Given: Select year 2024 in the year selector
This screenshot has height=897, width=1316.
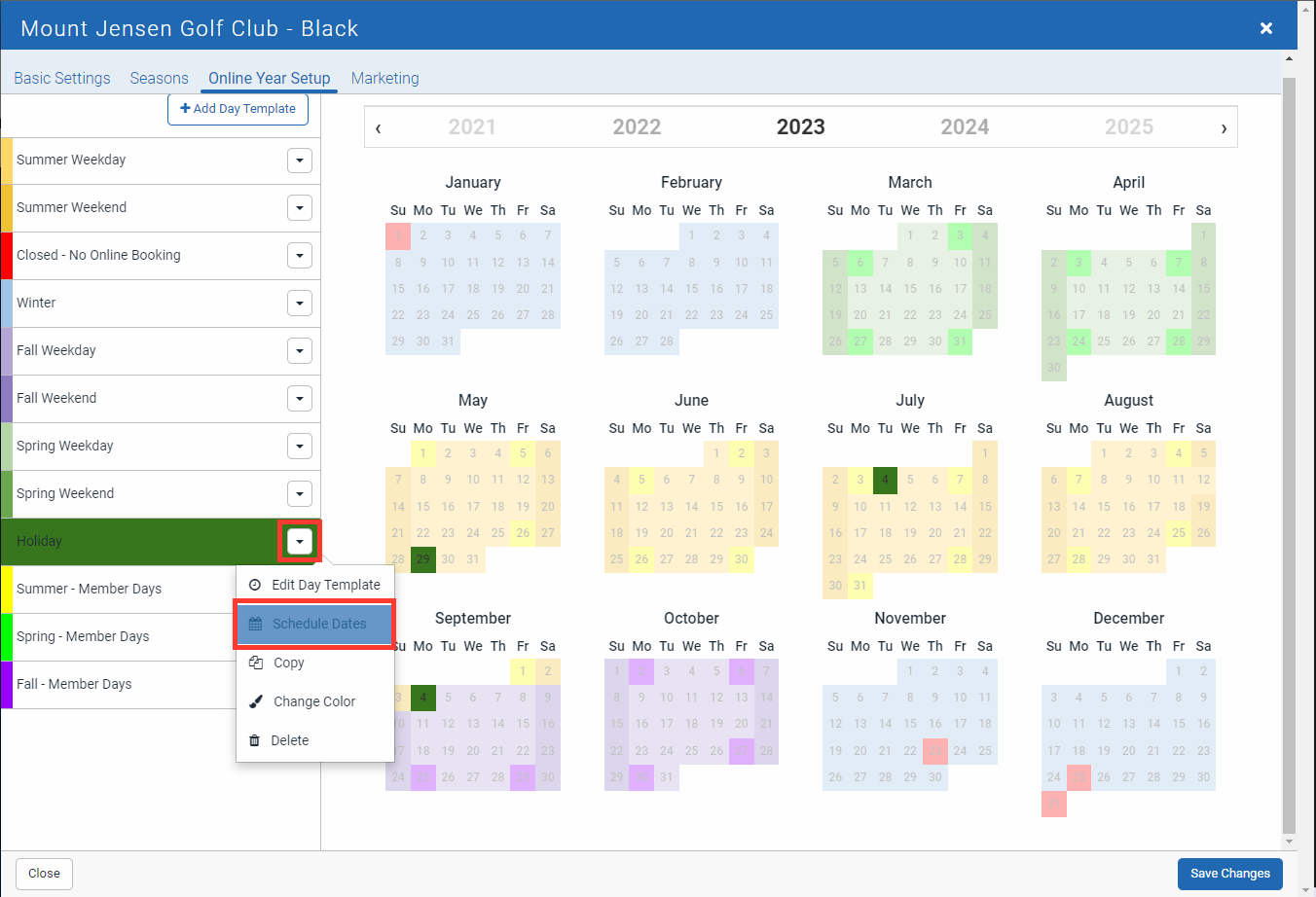Looking at the screenshot, I should point(964,127).
